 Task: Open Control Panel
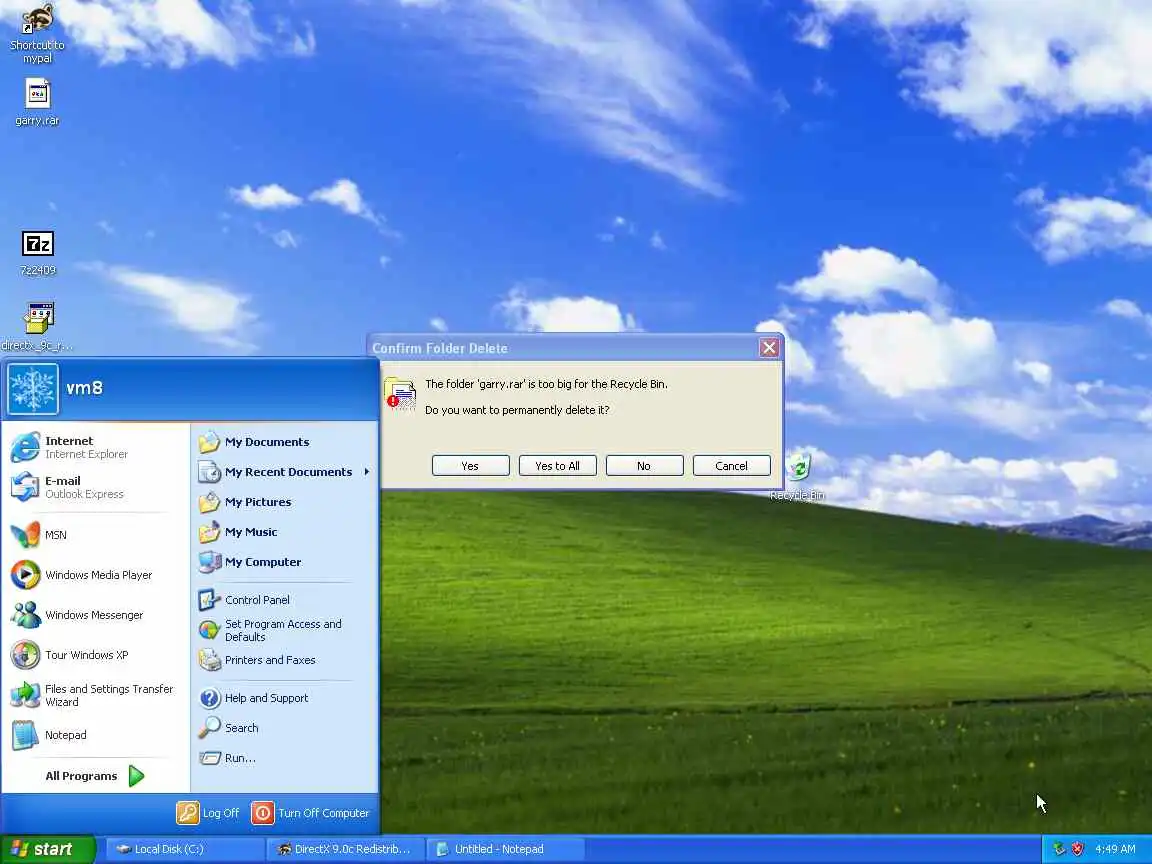point(284,600)
